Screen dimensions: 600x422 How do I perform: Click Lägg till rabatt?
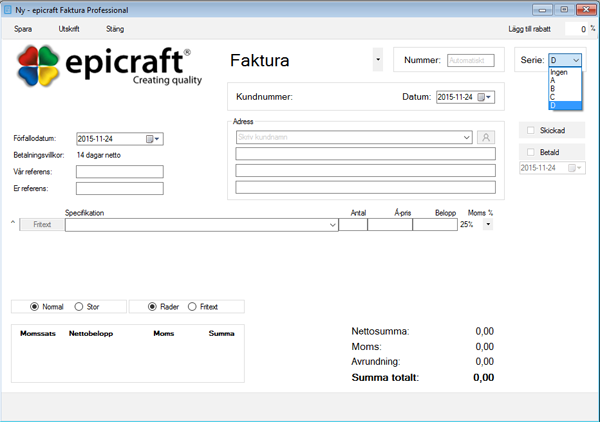529,29
